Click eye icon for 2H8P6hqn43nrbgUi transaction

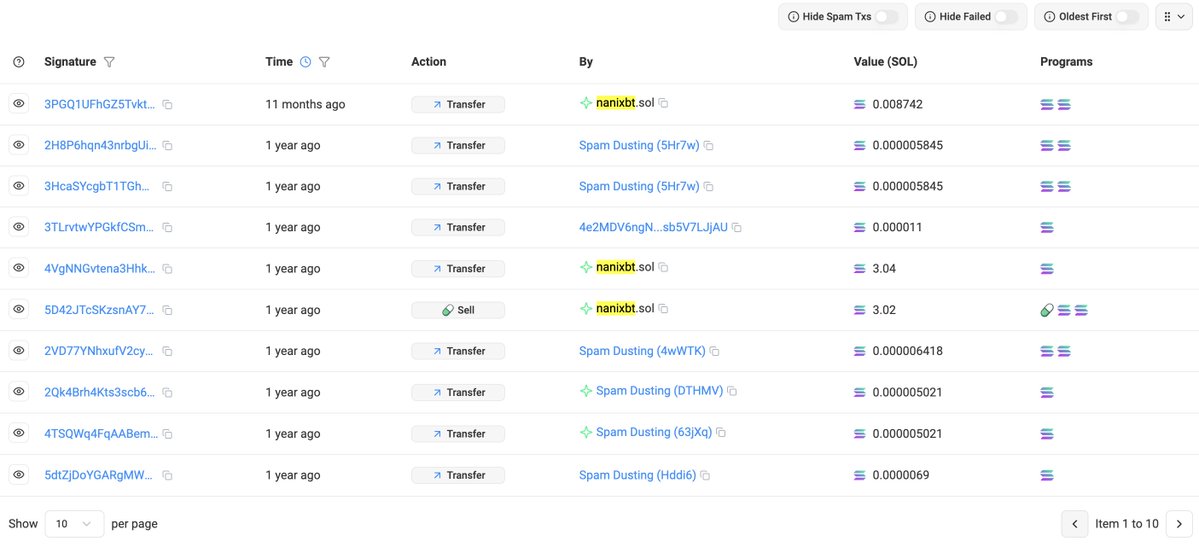click(19, 145)
